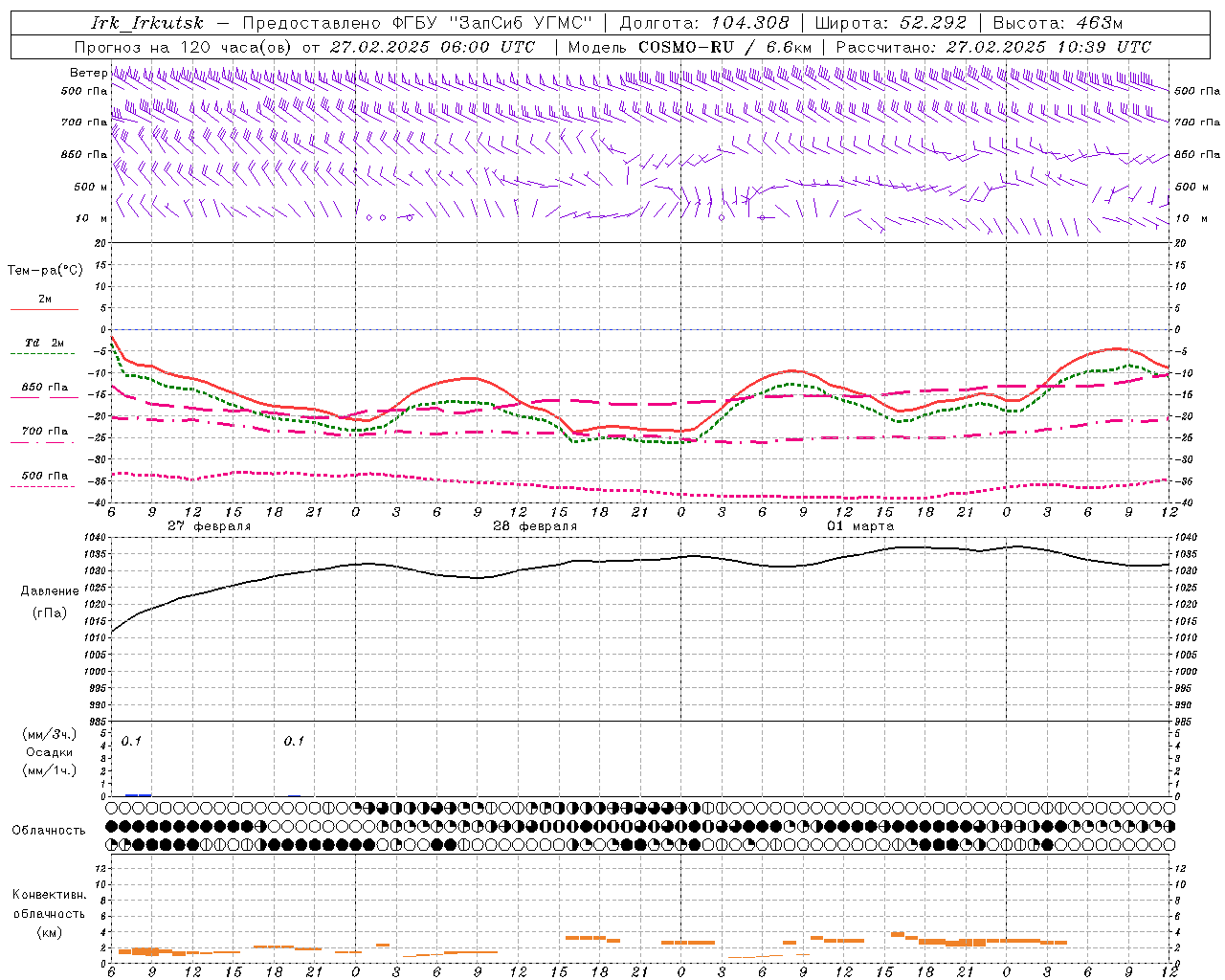
Task: Click the Осадки precipitation label
Action: 49,752
